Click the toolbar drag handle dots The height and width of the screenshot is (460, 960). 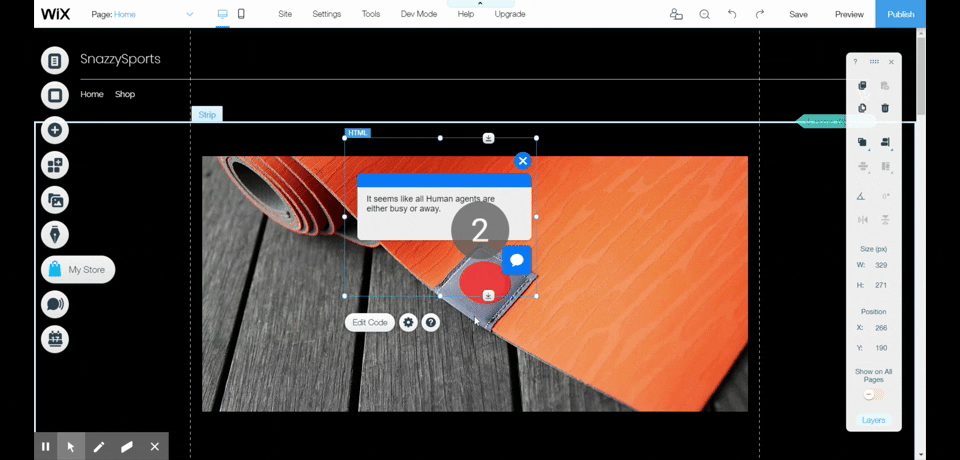click(x=874, y=62)
